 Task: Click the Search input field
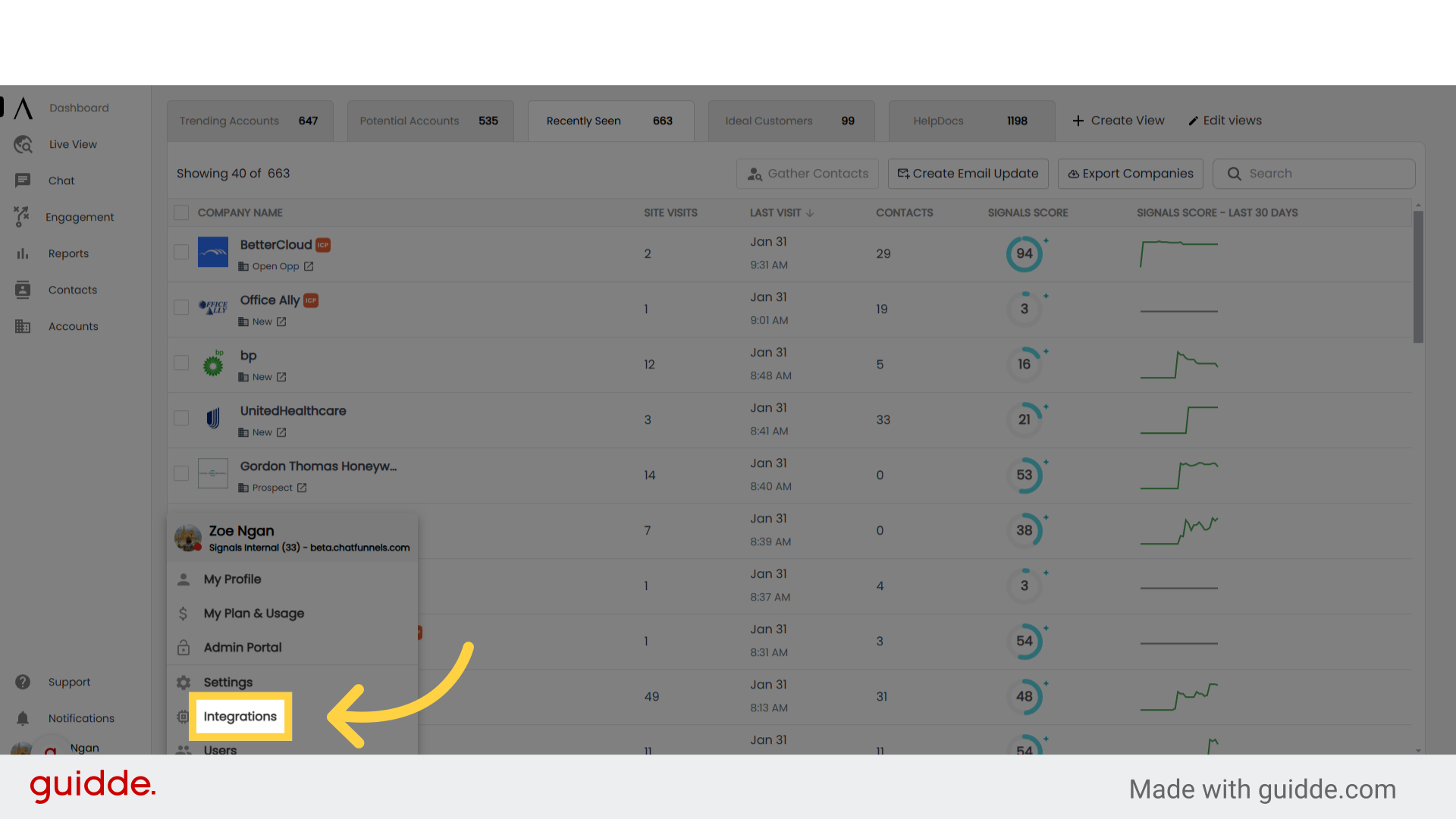(x=1314, y=174)
